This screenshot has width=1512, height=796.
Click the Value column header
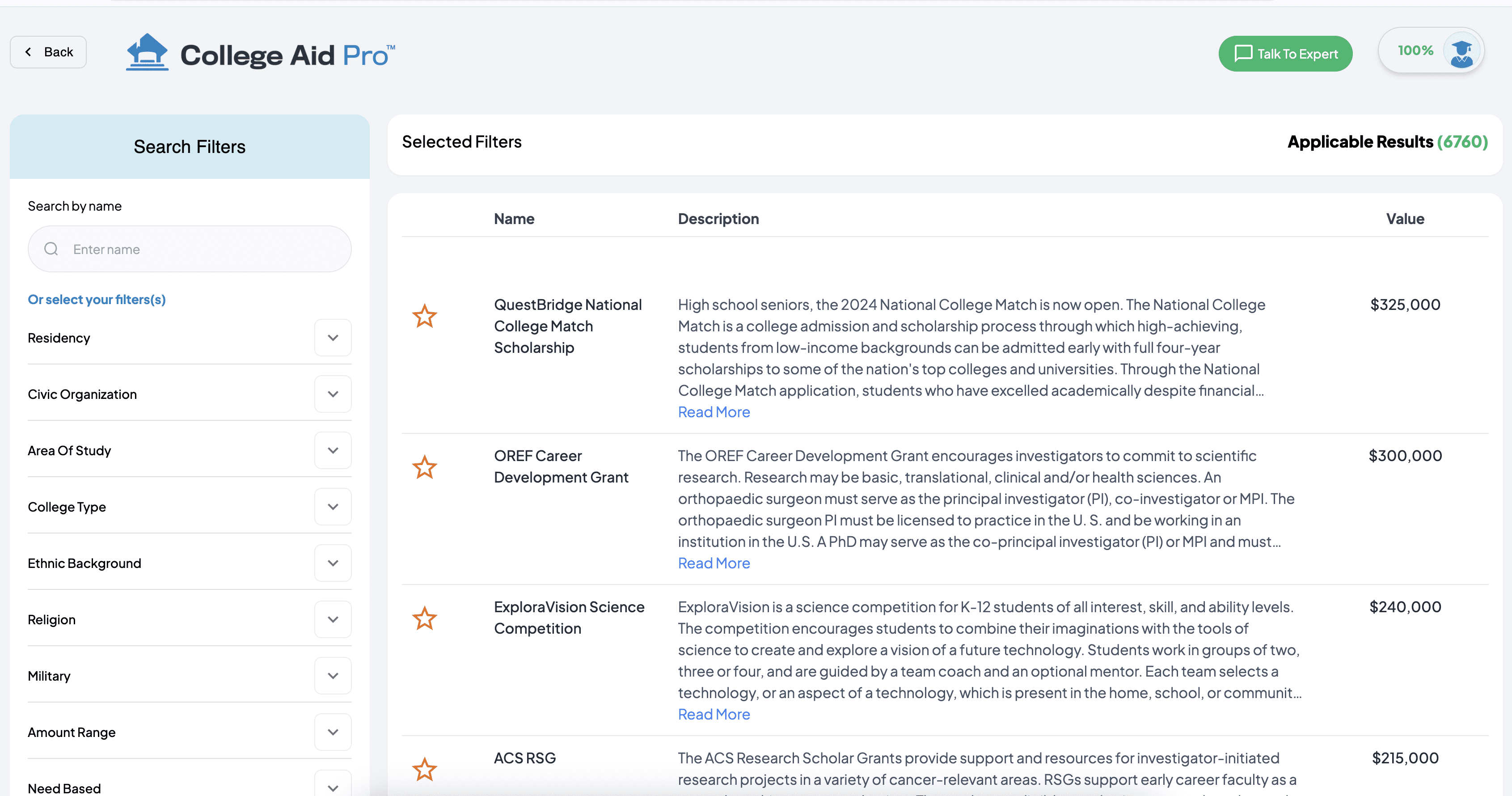pos(1405,219)
